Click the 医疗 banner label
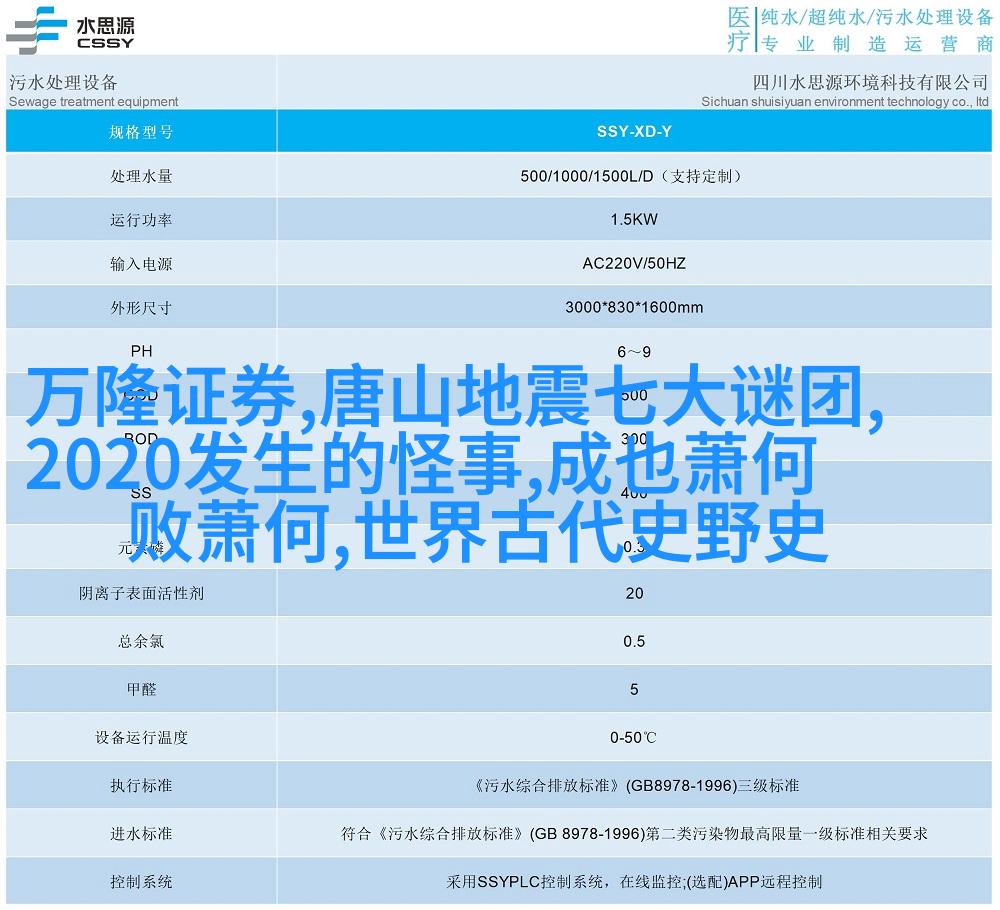 coord(739,29)
